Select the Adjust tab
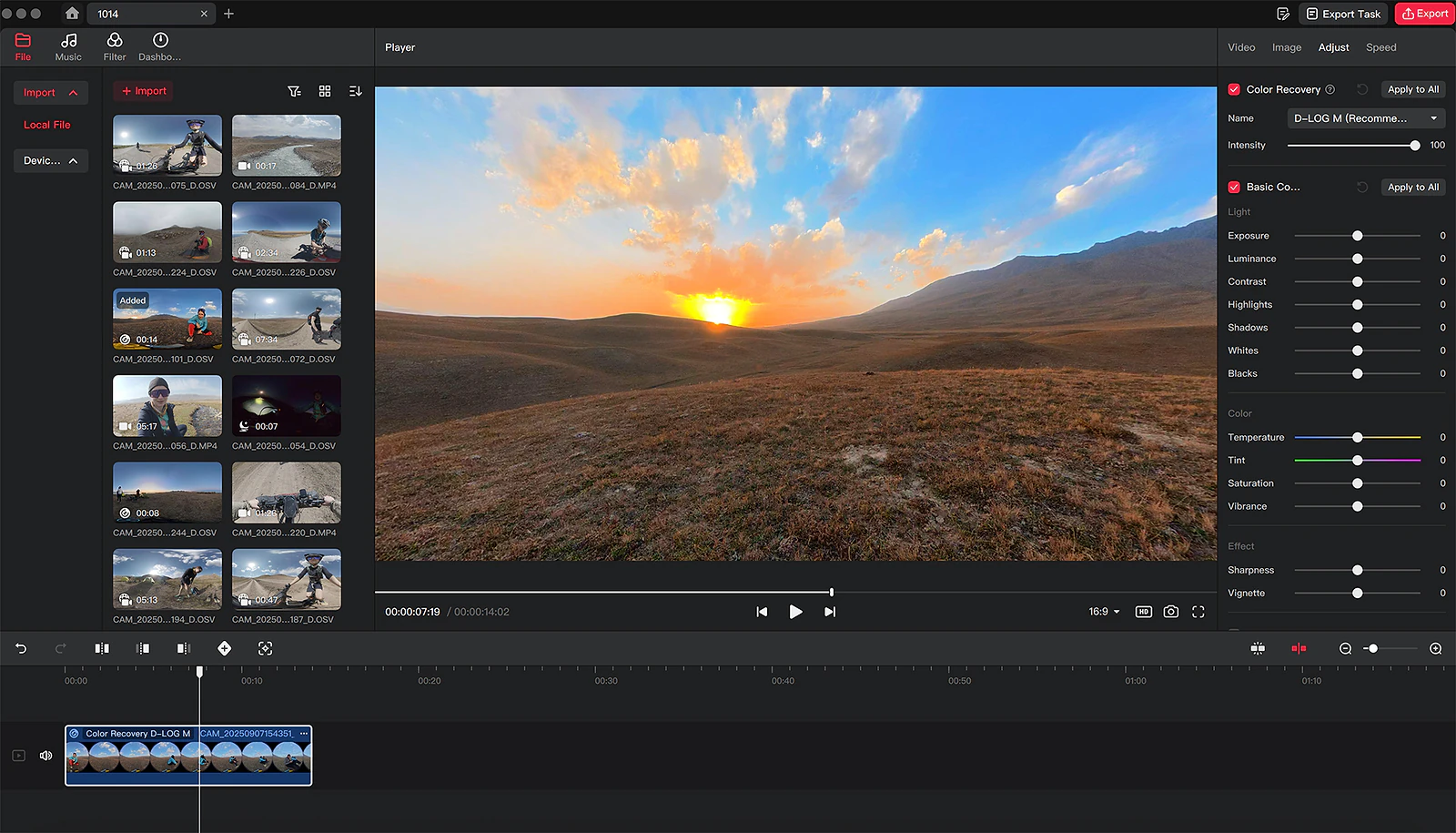This screenshot has height=833, width=1456. coord(1334,47)
